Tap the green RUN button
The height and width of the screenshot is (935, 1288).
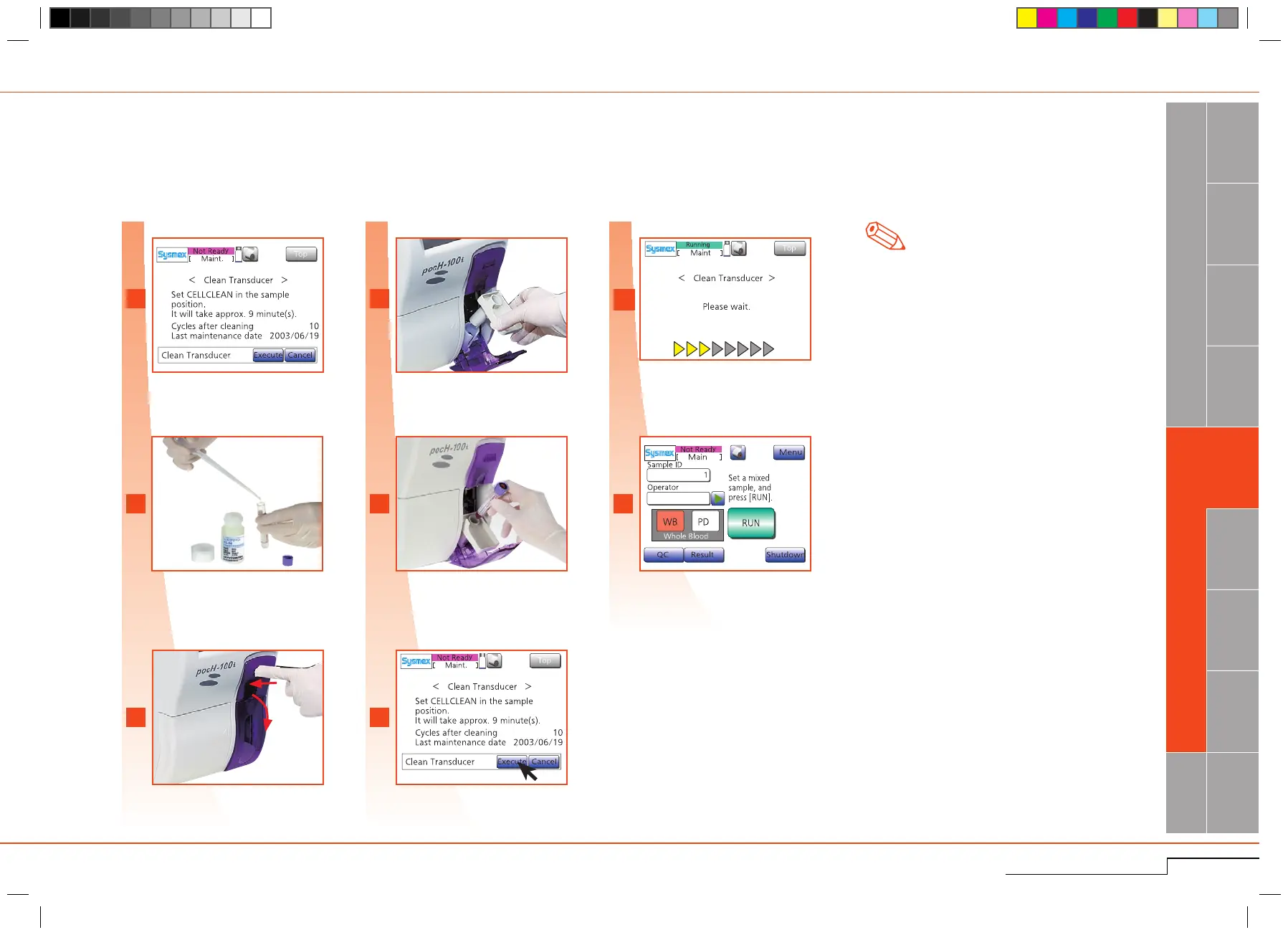click(x=750, y=523)
